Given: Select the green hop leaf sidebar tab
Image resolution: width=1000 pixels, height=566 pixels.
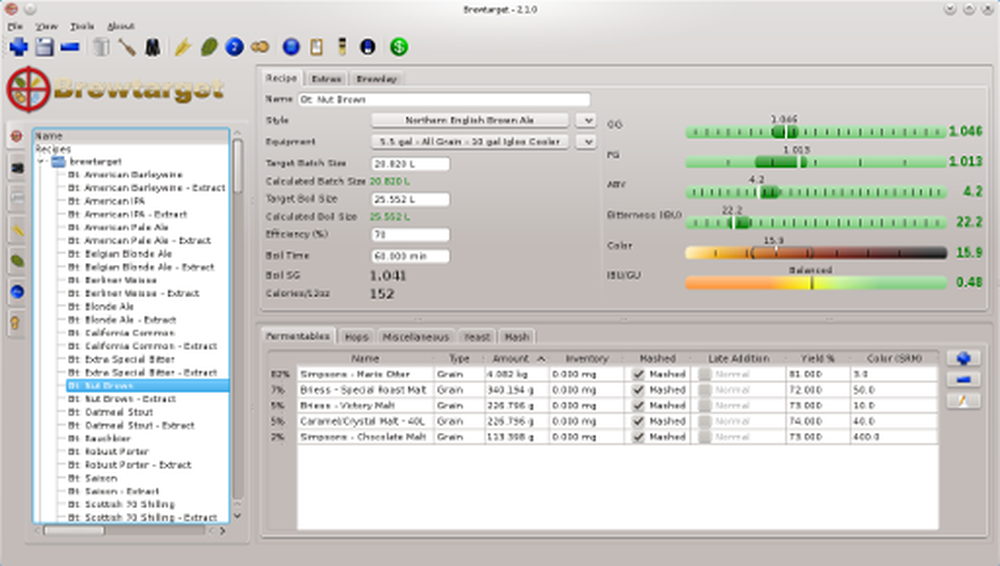Looking at the screenshot, I should click(17, 260).
